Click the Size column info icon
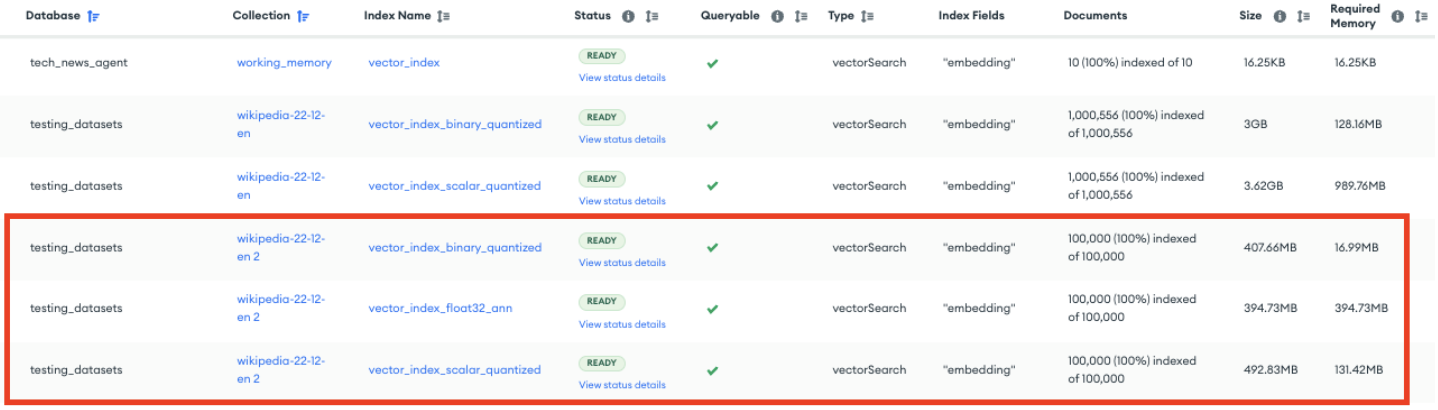This screenshot has height=410, width=1438. (x=1280, y=16)
